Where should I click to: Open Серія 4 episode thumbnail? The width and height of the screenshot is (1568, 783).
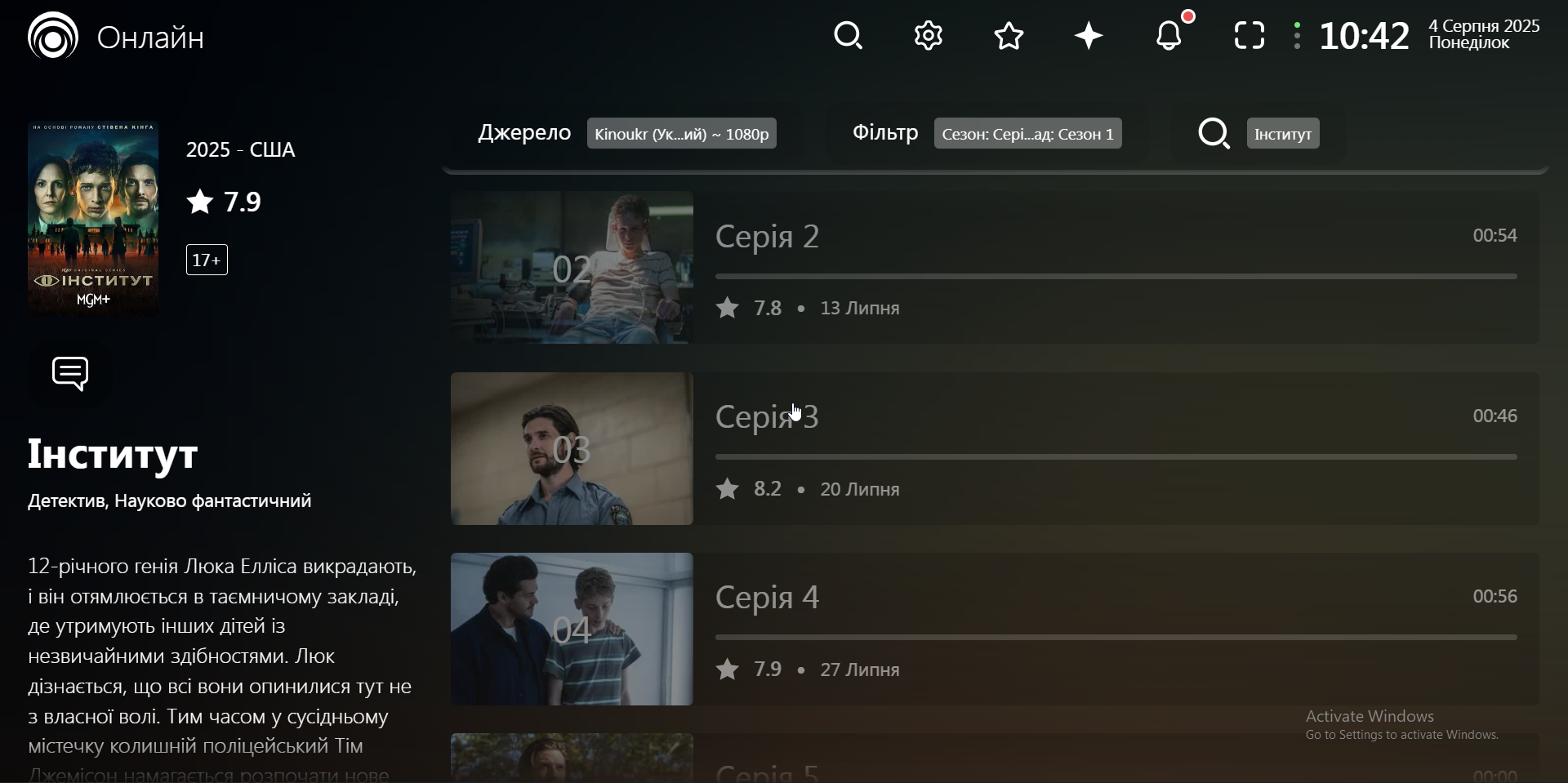click(x=572, y=630)
